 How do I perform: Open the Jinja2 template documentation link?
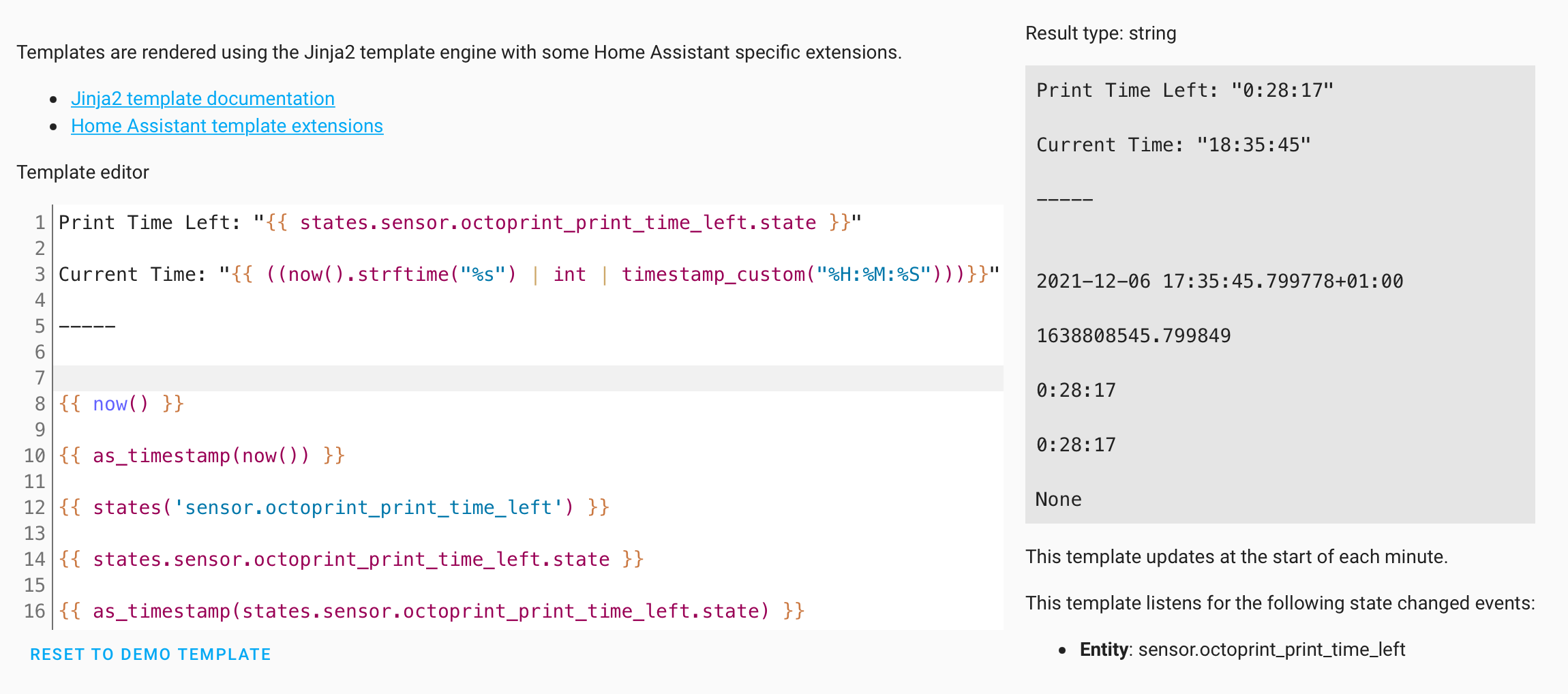[x=202, y=98]
